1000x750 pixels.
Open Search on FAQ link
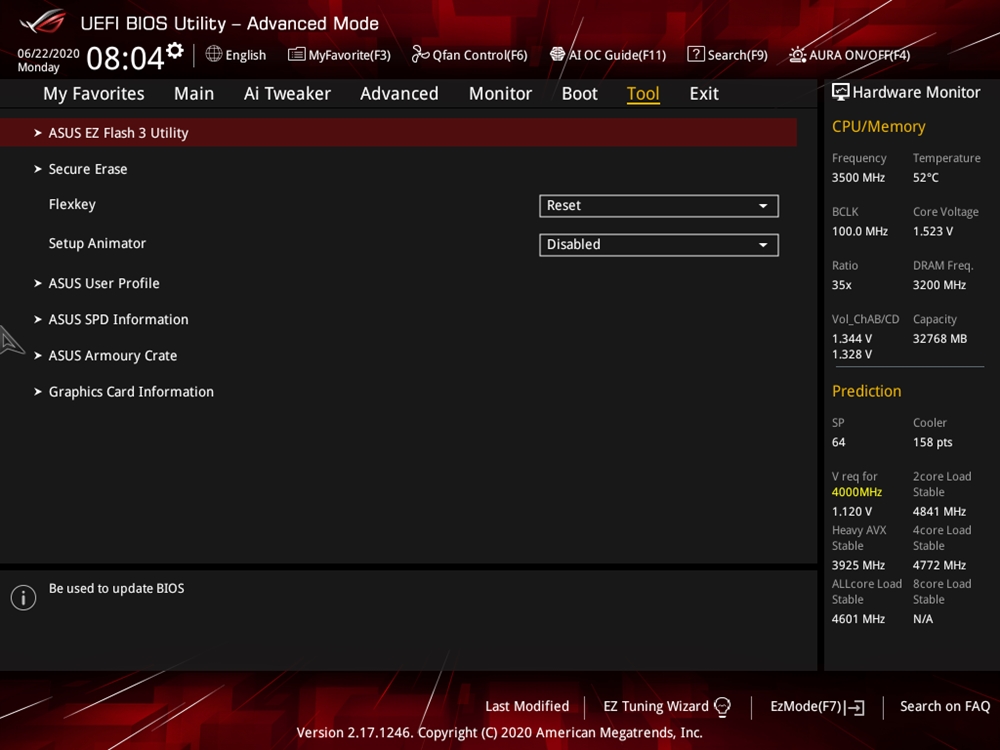coord(945,707)
